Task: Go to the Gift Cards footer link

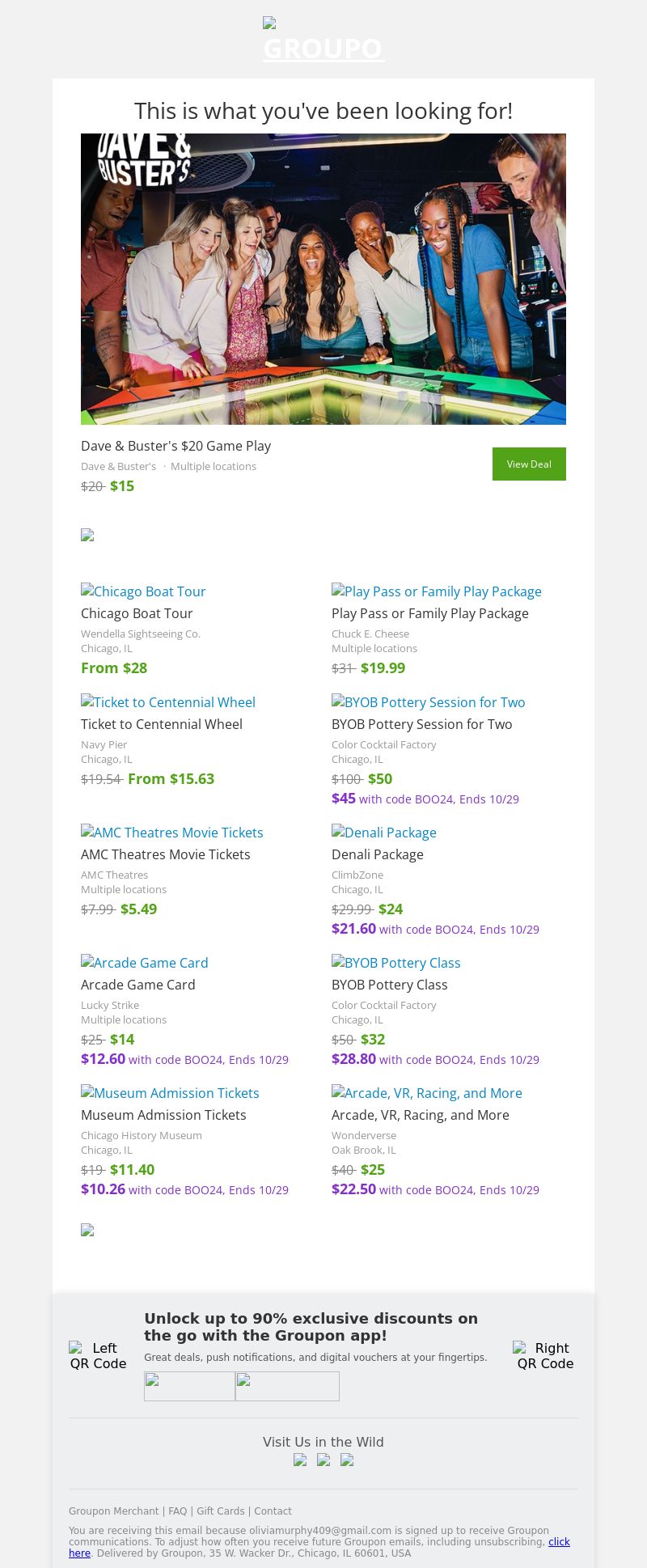Action: tap(220, 1511)
